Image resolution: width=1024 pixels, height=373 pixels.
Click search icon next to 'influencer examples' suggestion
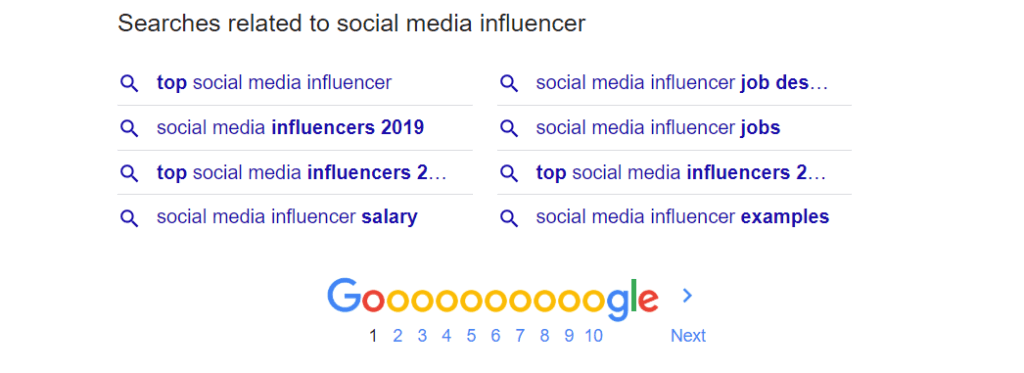coord(509,218)
